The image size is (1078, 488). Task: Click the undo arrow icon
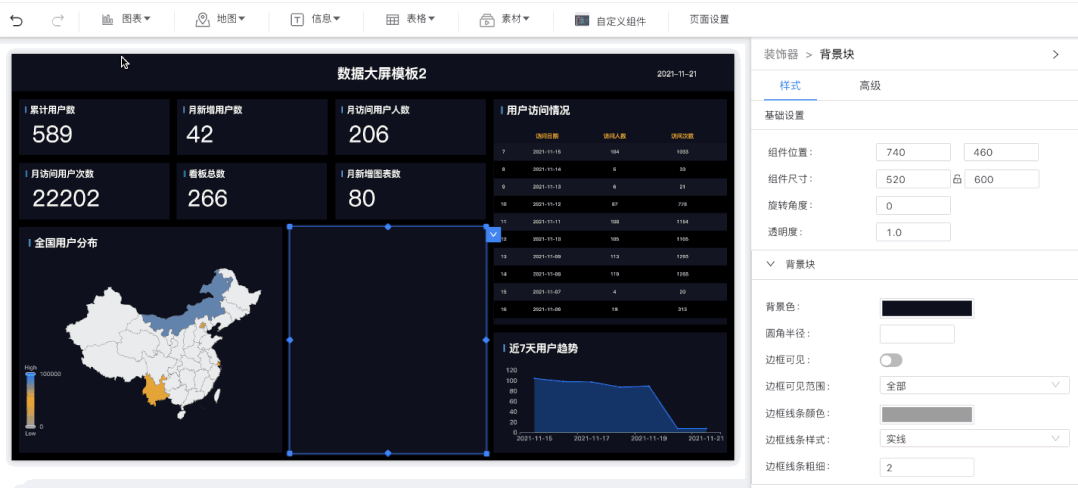click(x=17, y=19)
